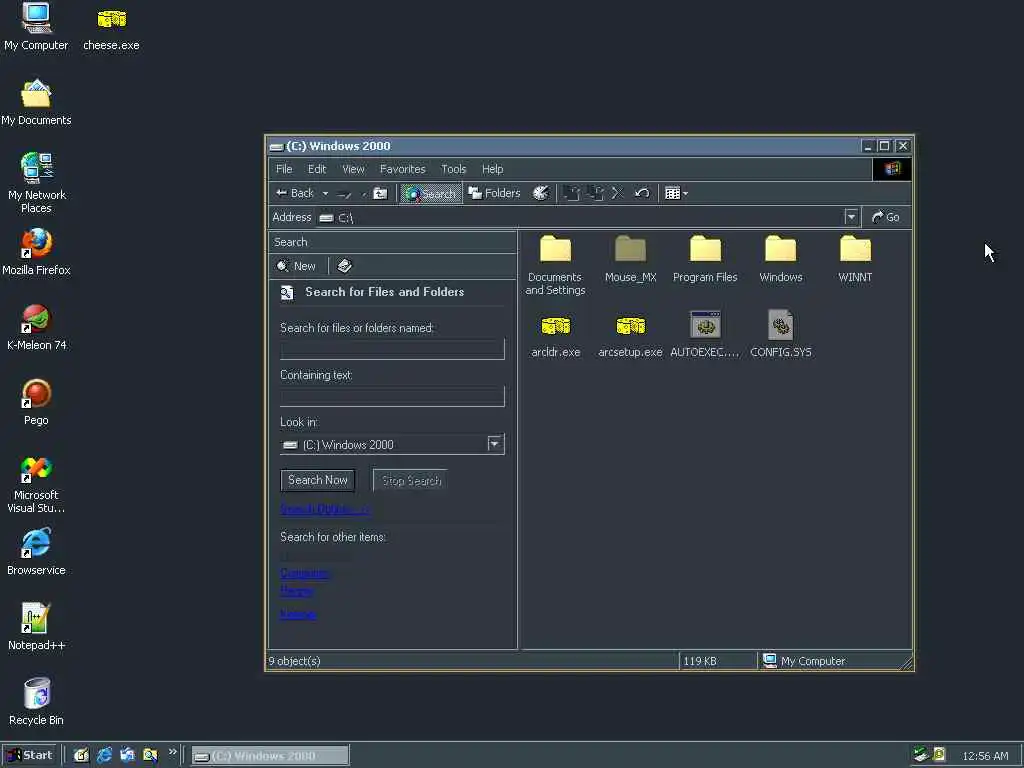Select the Program Files folder
Image resolution: width=1024 pixels, height=768 pixels.
click(705, 259)
